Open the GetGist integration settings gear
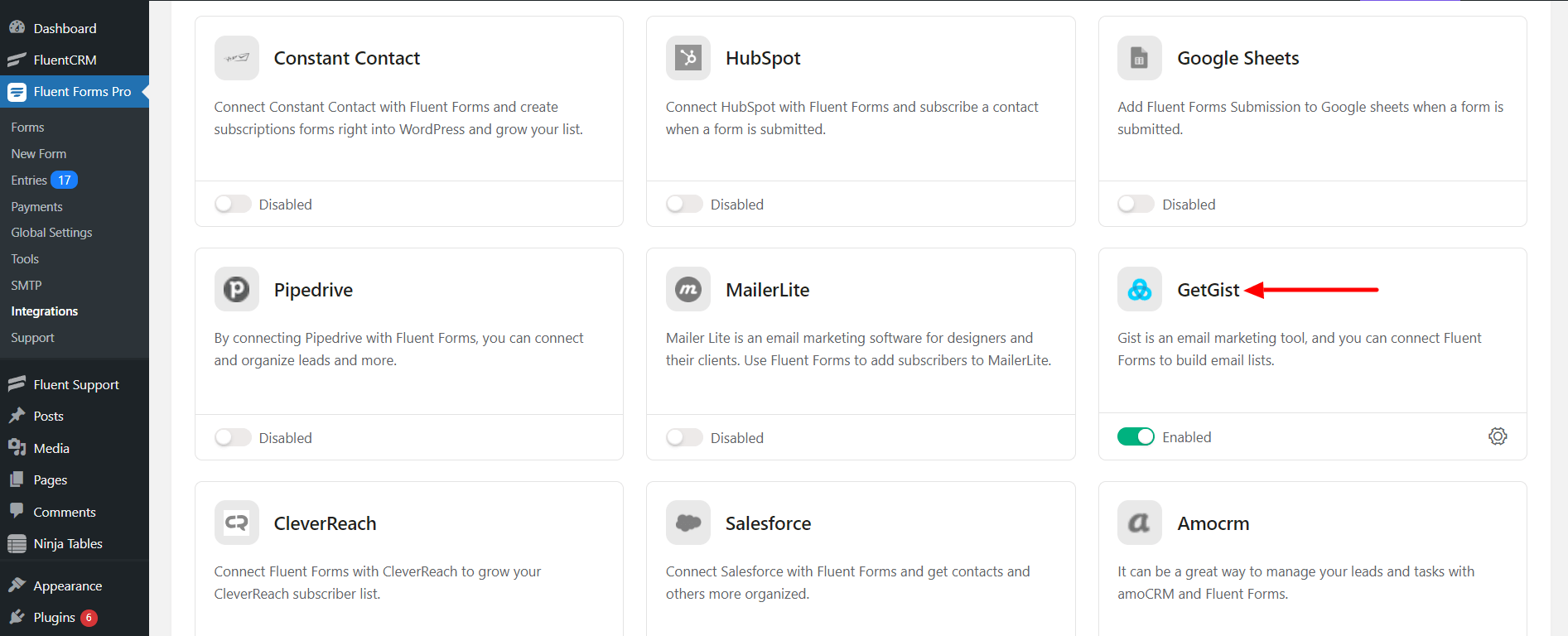 pyautogui.click(x=1498, y=436)
